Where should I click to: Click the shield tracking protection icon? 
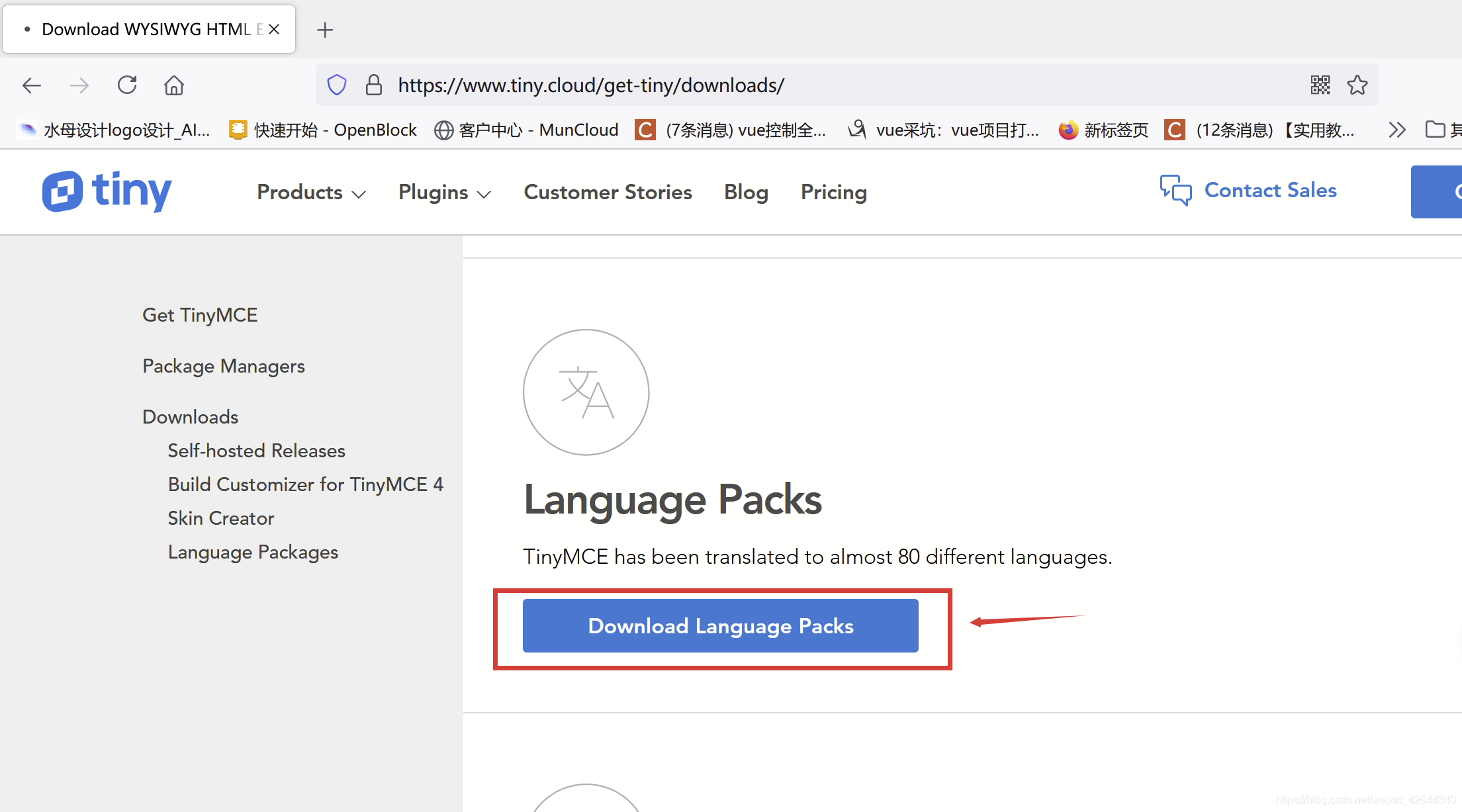(337, 85)
